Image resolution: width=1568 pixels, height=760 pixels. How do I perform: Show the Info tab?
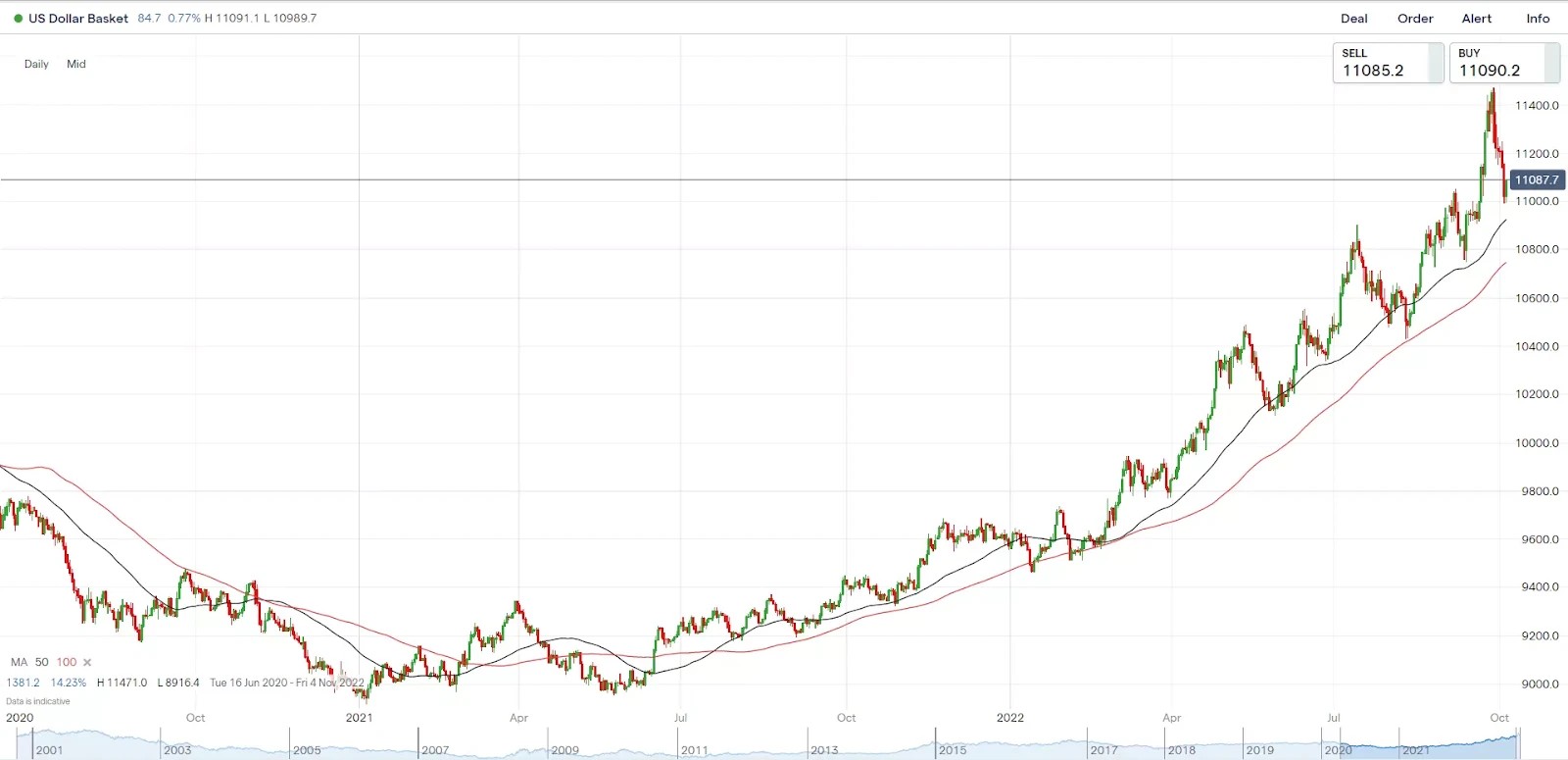pyautogui.click(x=1538, y=19)
